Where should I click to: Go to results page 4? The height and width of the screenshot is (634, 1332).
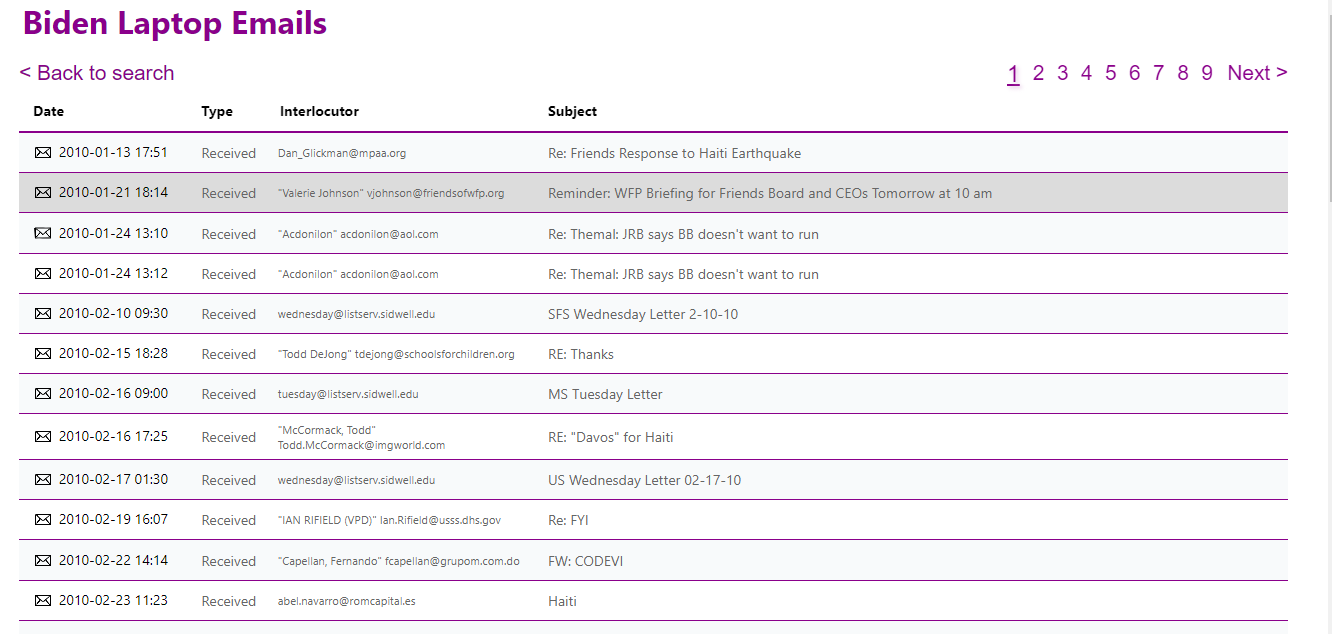coord(1086,73)
